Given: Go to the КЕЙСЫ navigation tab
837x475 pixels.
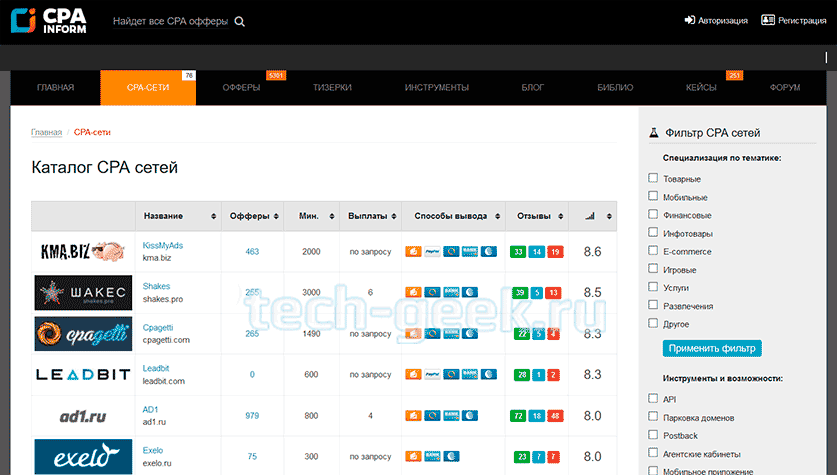Looking at the screenshot, I should coord(700,88).
